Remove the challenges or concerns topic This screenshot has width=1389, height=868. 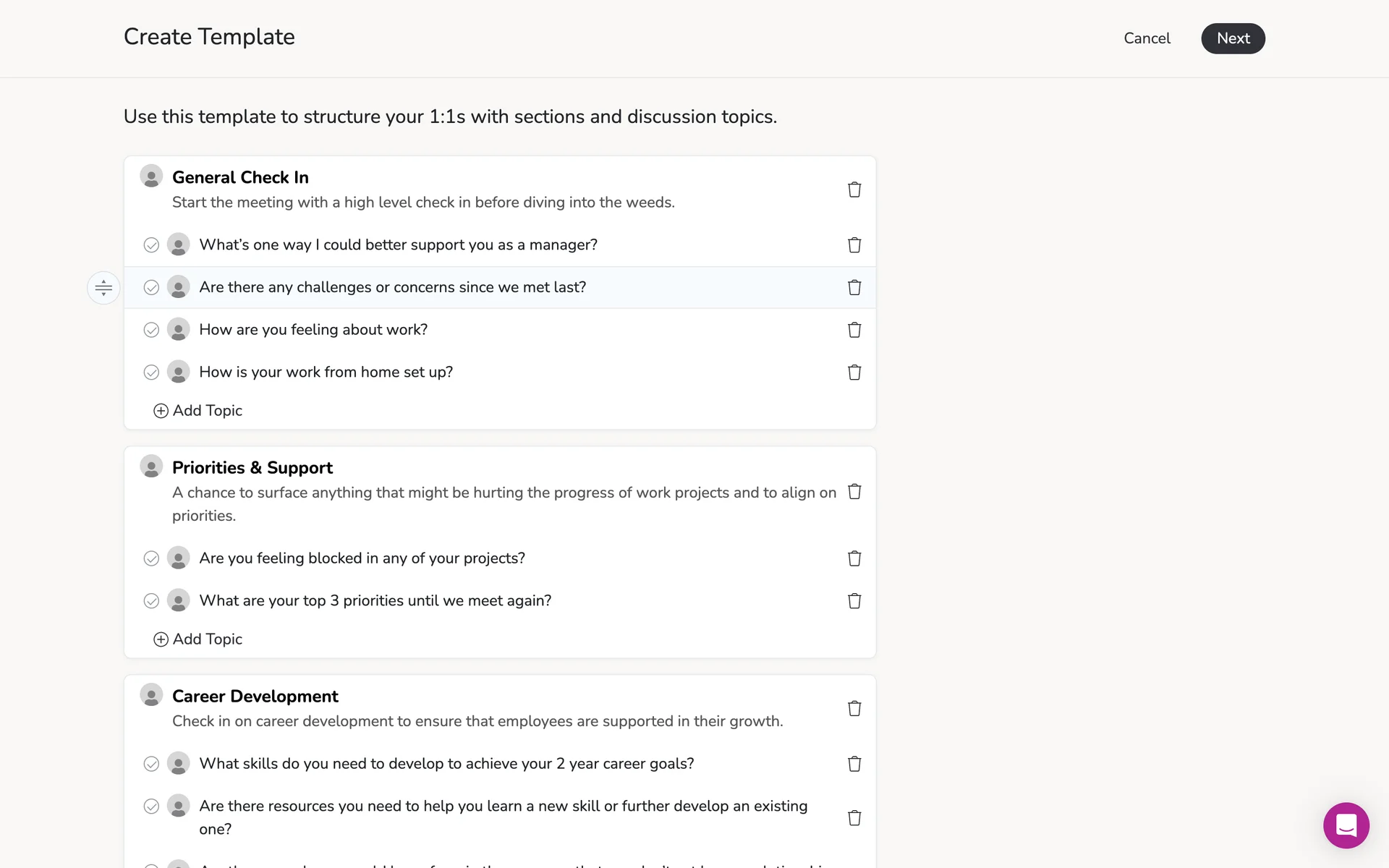[854, 287]
